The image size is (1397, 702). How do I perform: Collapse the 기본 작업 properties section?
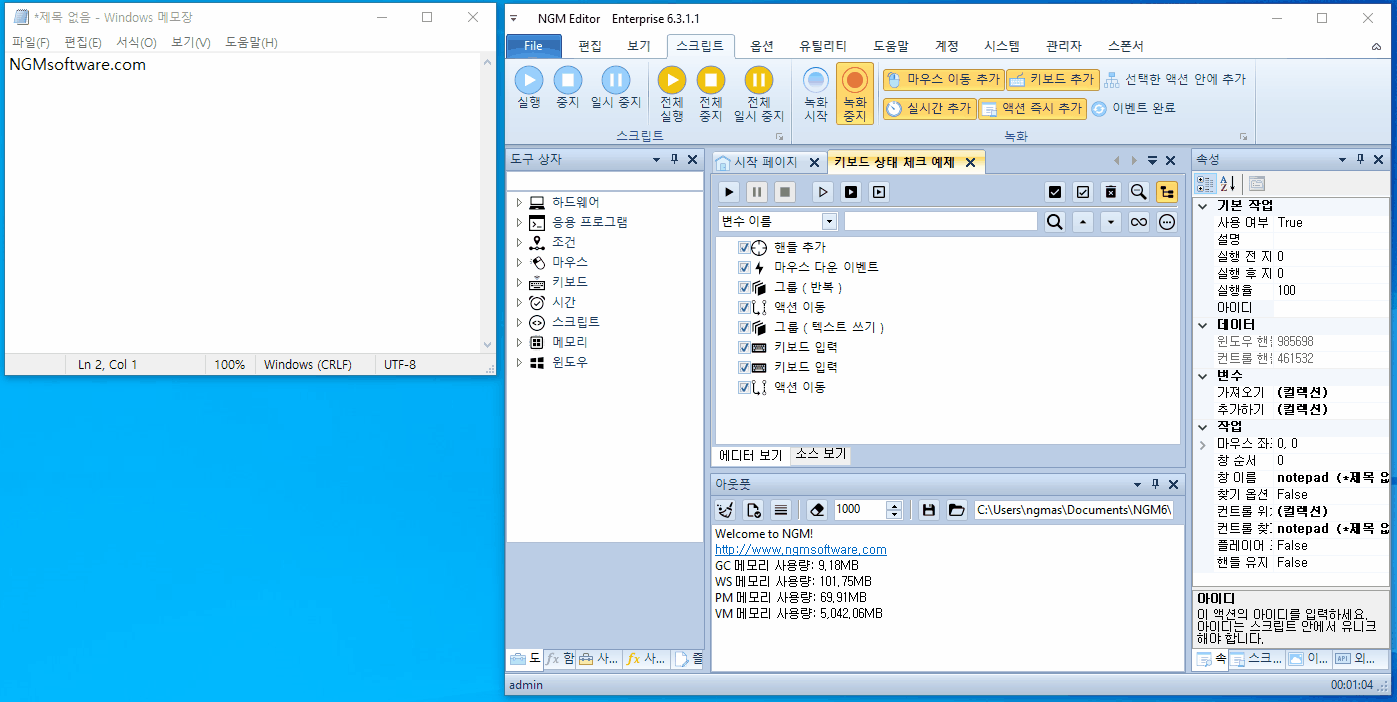tap(1203, 205)
